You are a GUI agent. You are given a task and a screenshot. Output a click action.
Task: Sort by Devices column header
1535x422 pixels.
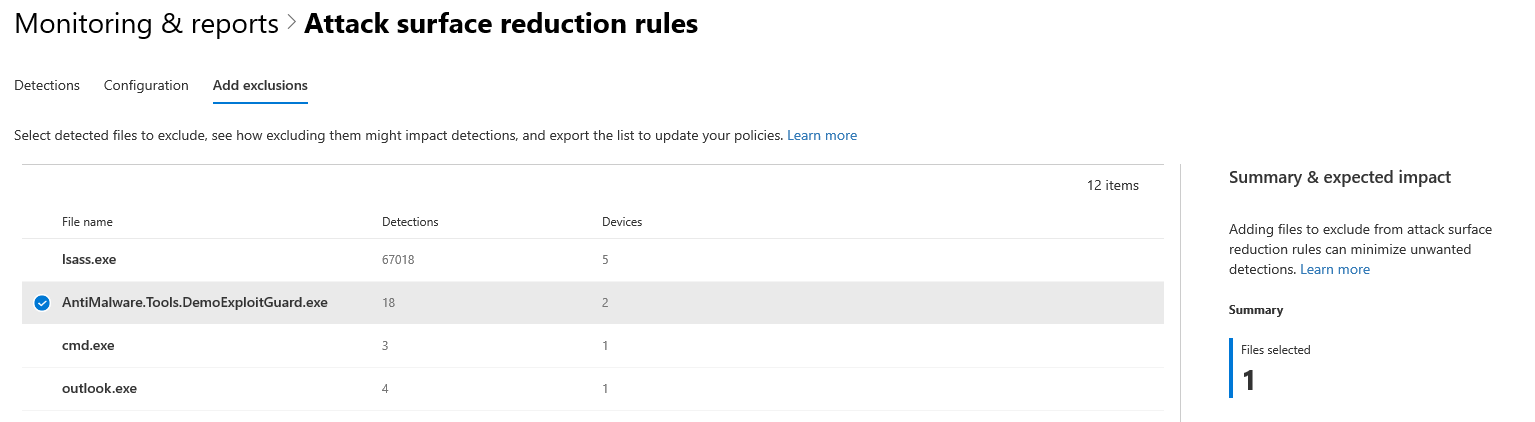coord(621,222)
